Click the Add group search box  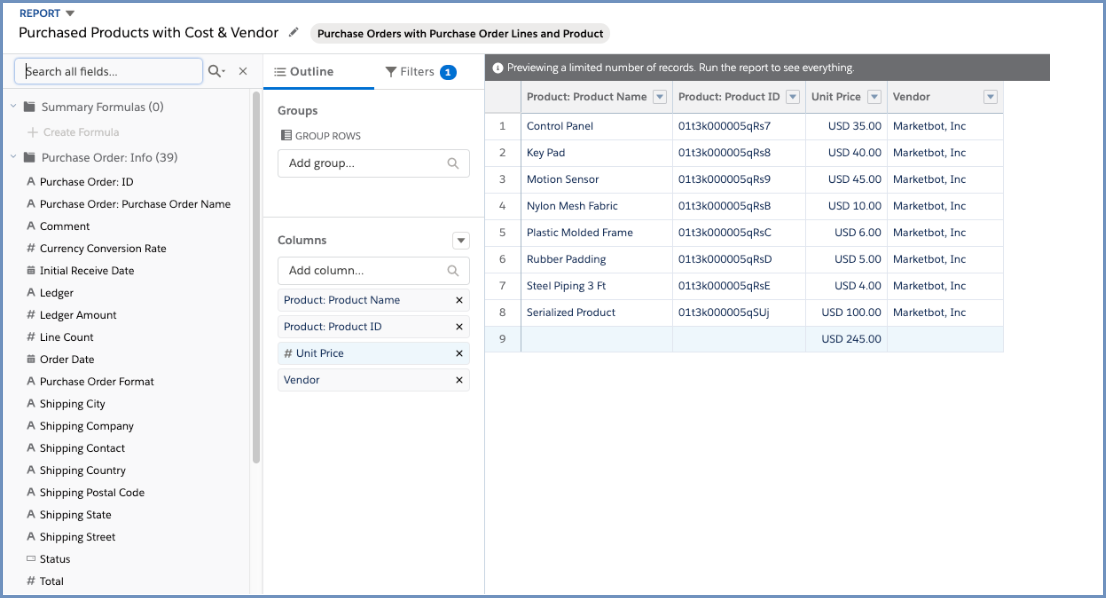click(x=373, y=163)
